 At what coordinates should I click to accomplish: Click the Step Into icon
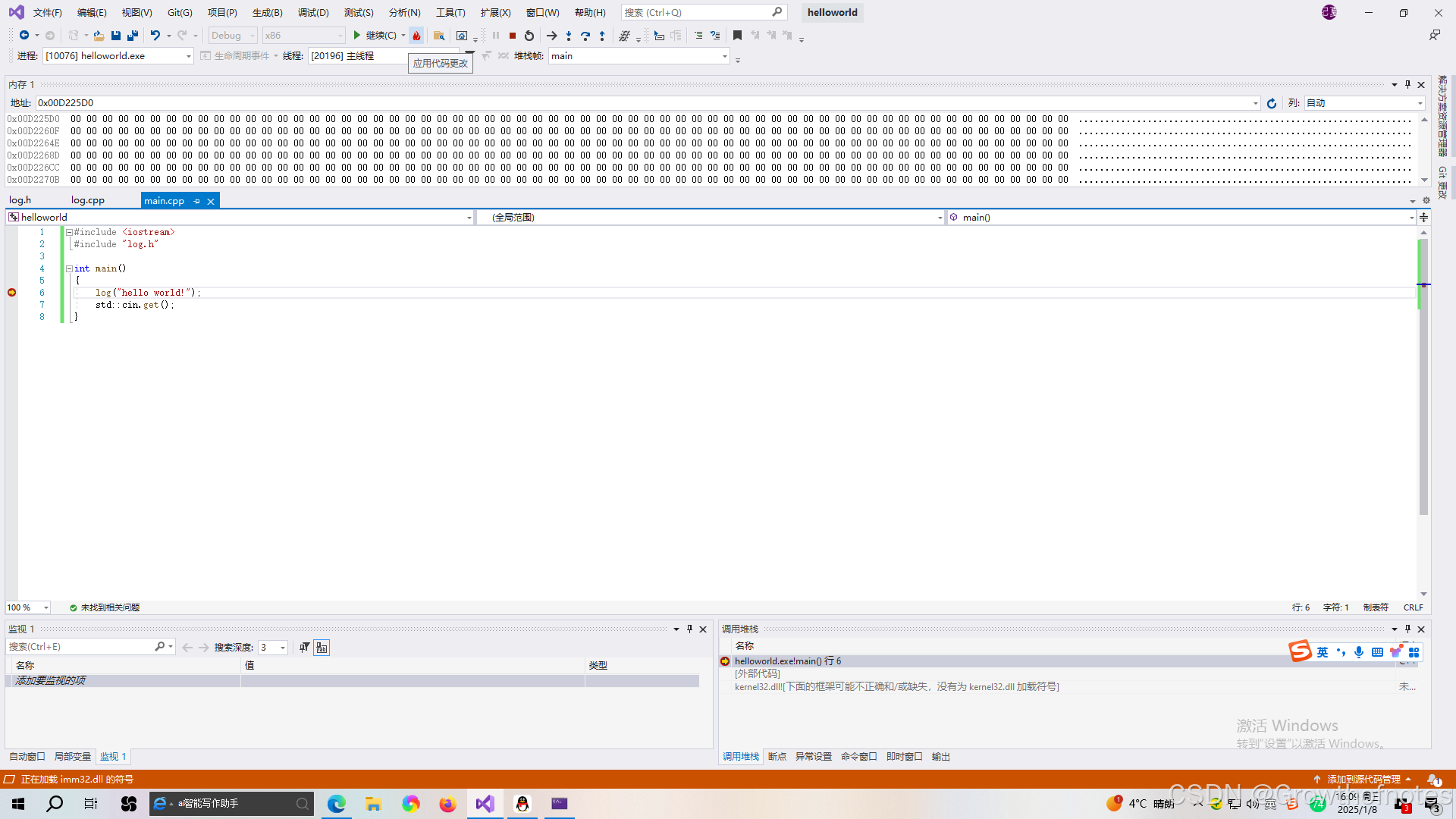[x=569, y=36]
